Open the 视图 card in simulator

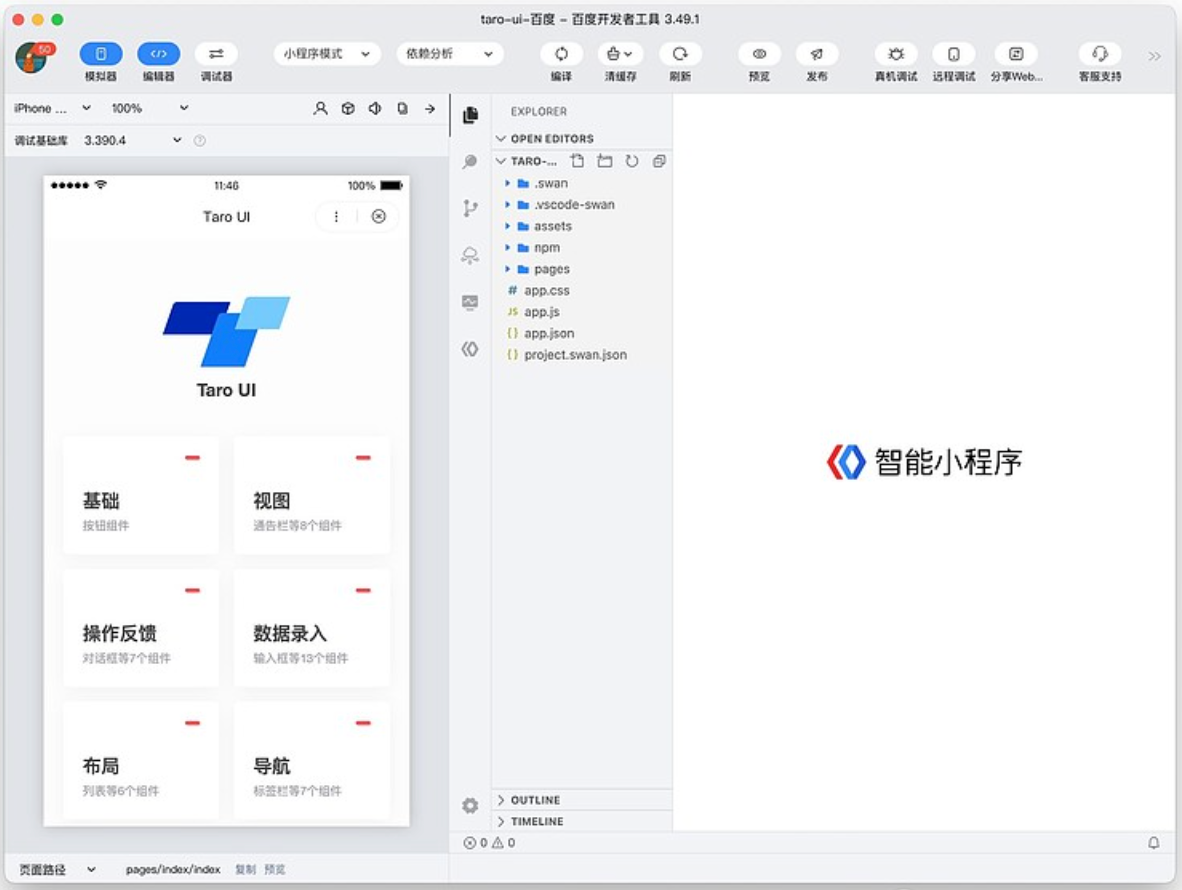(312, 495)
